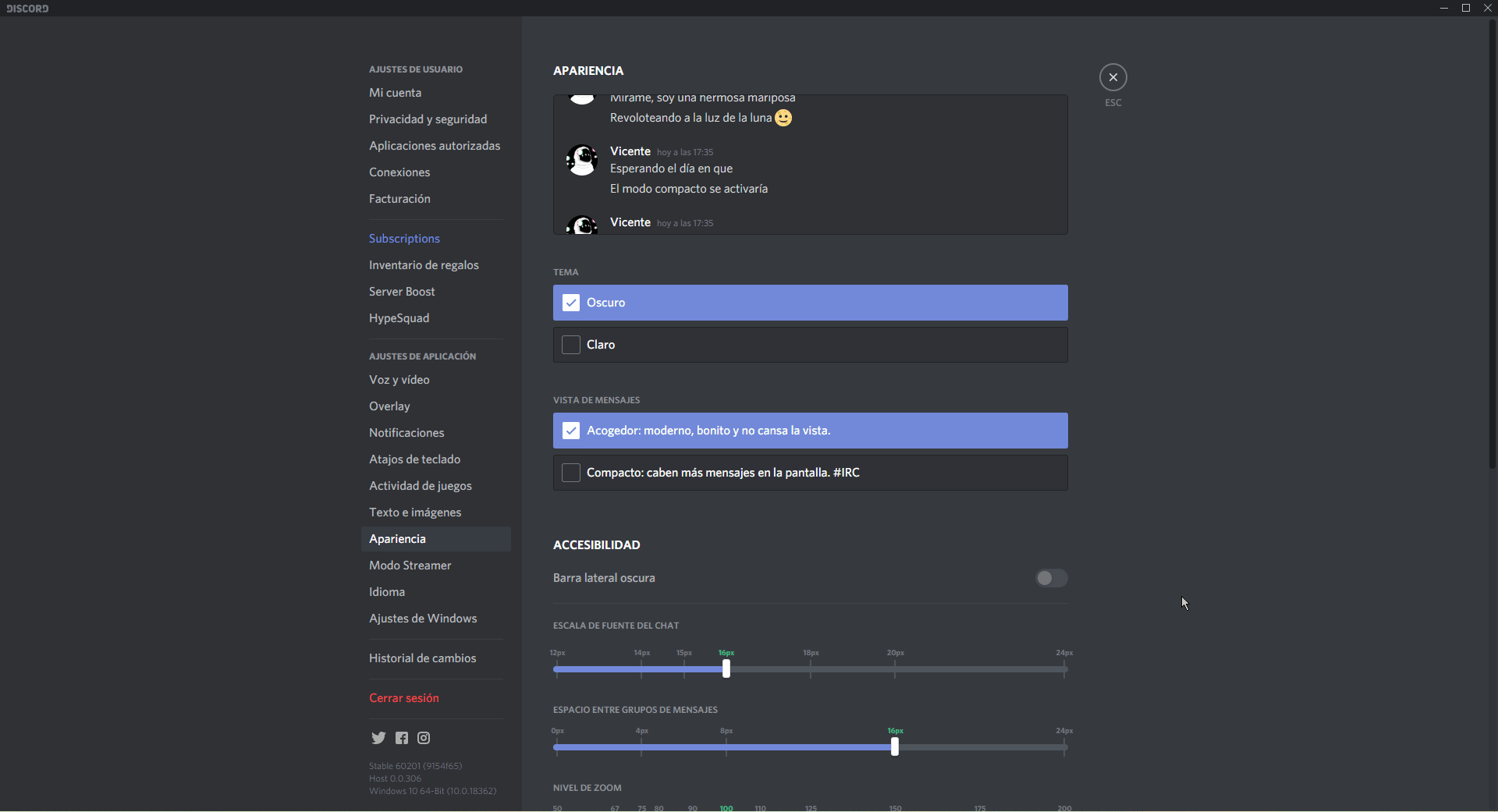The height and width of the screenshot is (812, 1498).
Task: Go to Voz y vídeo settings
Action: pos(399,380)
